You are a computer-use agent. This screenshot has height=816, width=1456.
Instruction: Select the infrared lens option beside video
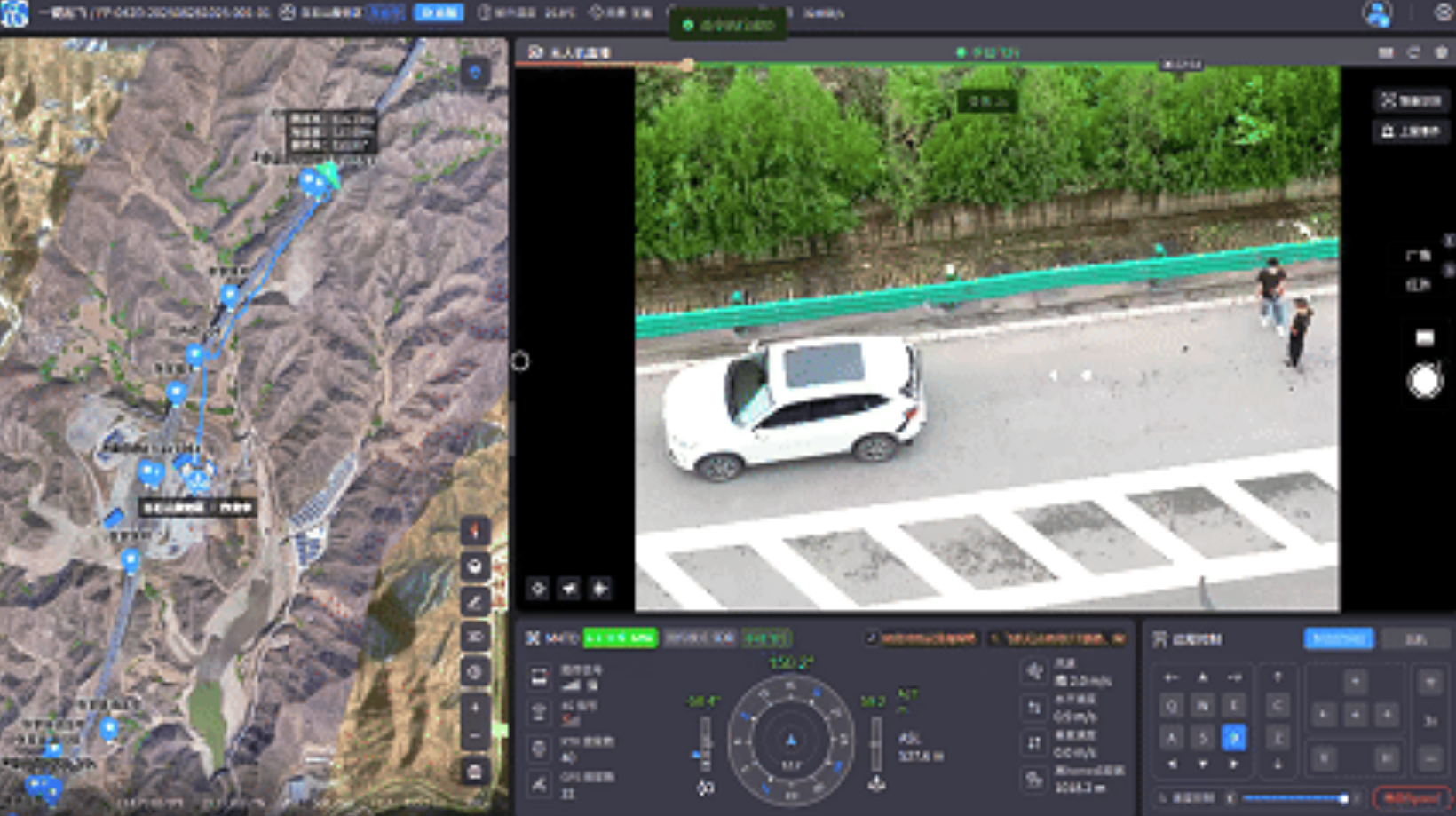[x=1418, y=285]
